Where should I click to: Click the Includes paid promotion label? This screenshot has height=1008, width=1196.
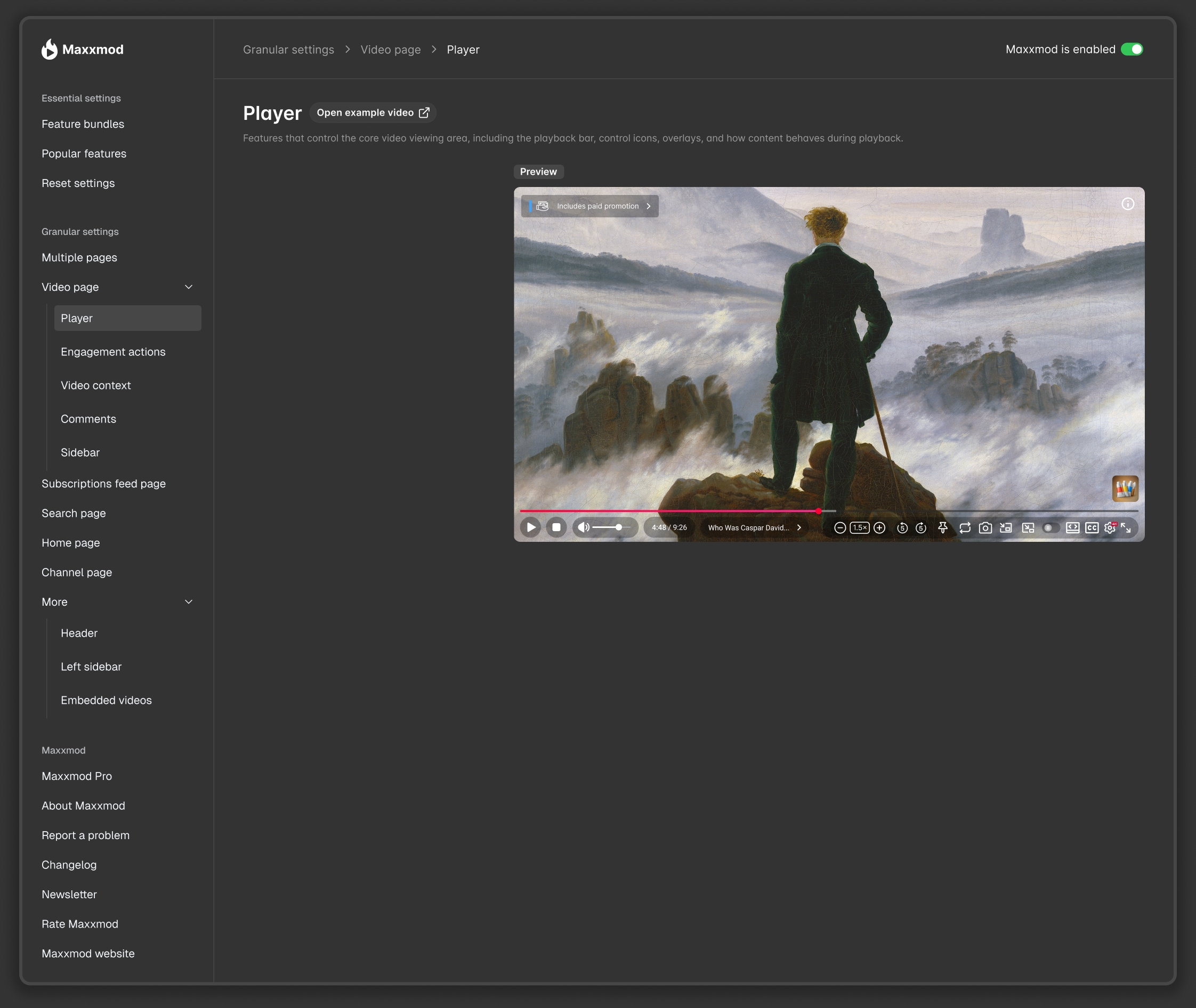point(598,206)
